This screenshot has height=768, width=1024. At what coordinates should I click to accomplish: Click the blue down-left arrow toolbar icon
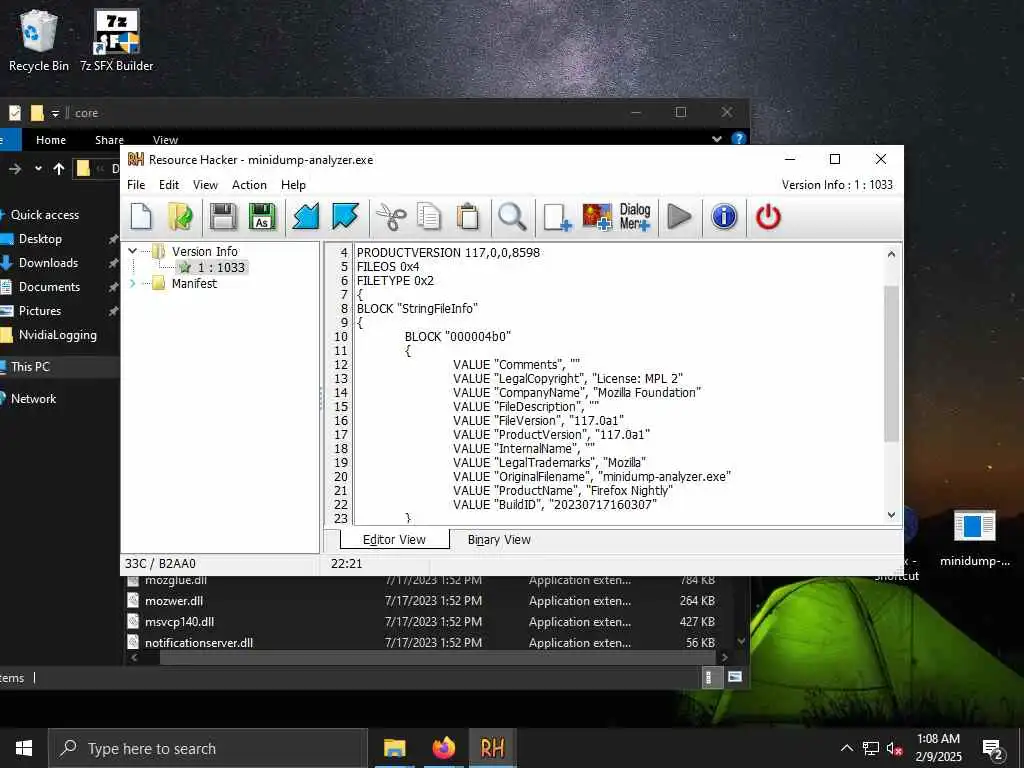click(306, 217)
